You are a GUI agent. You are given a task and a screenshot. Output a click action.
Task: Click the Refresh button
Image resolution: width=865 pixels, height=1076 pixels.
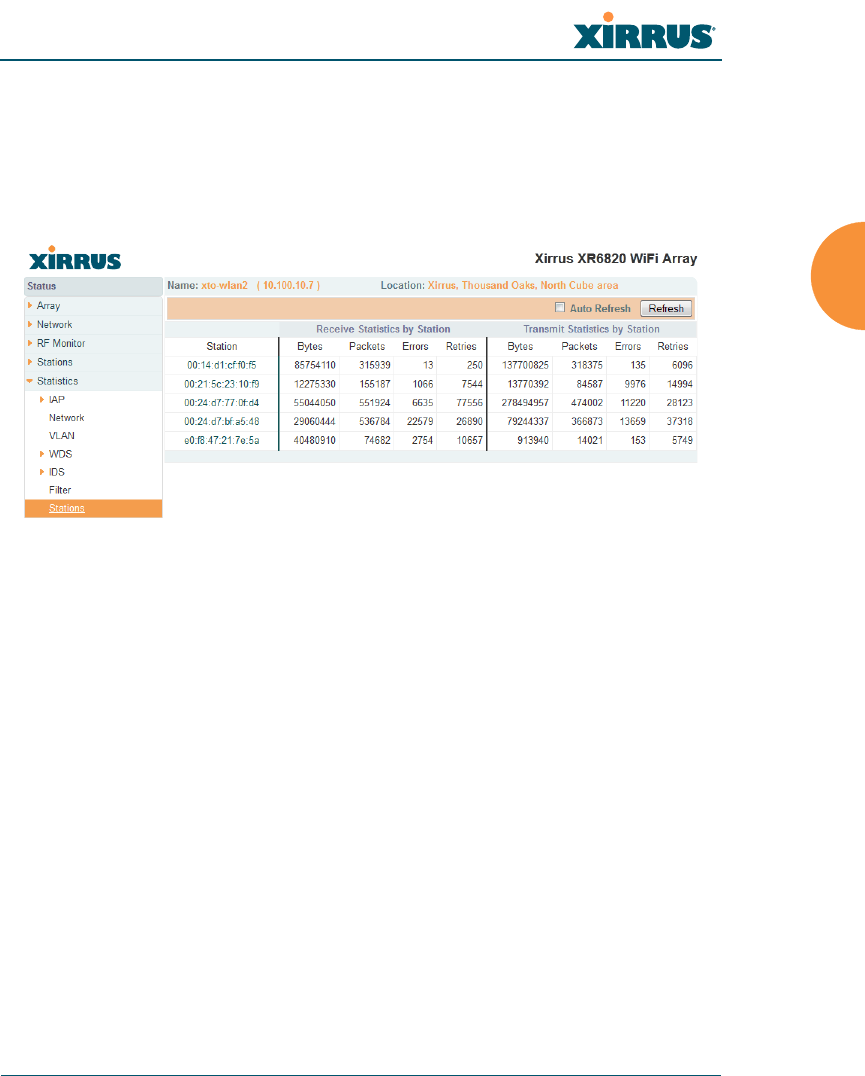[x=666, y=308]
